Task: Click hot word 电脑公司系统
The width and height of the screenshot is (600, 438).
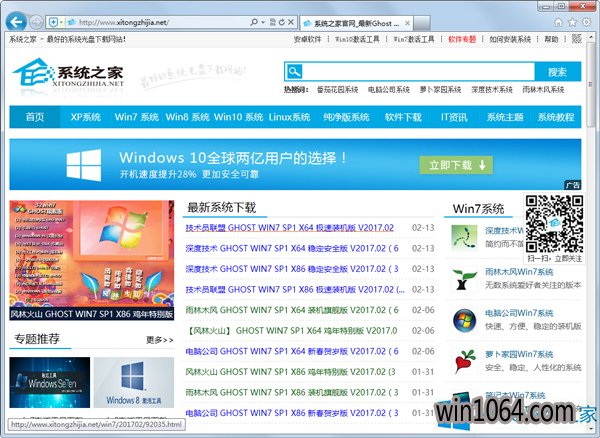Action: pos(388,90)
